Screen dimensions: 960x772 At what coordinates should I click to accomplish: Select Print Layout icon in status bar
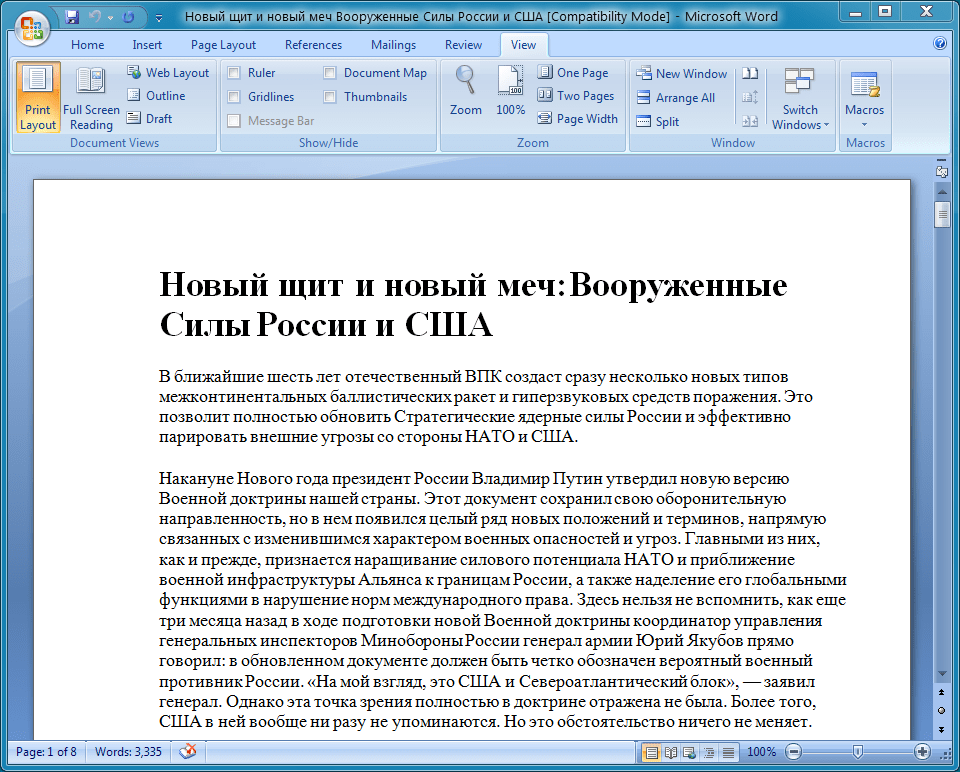coord(651,752)
